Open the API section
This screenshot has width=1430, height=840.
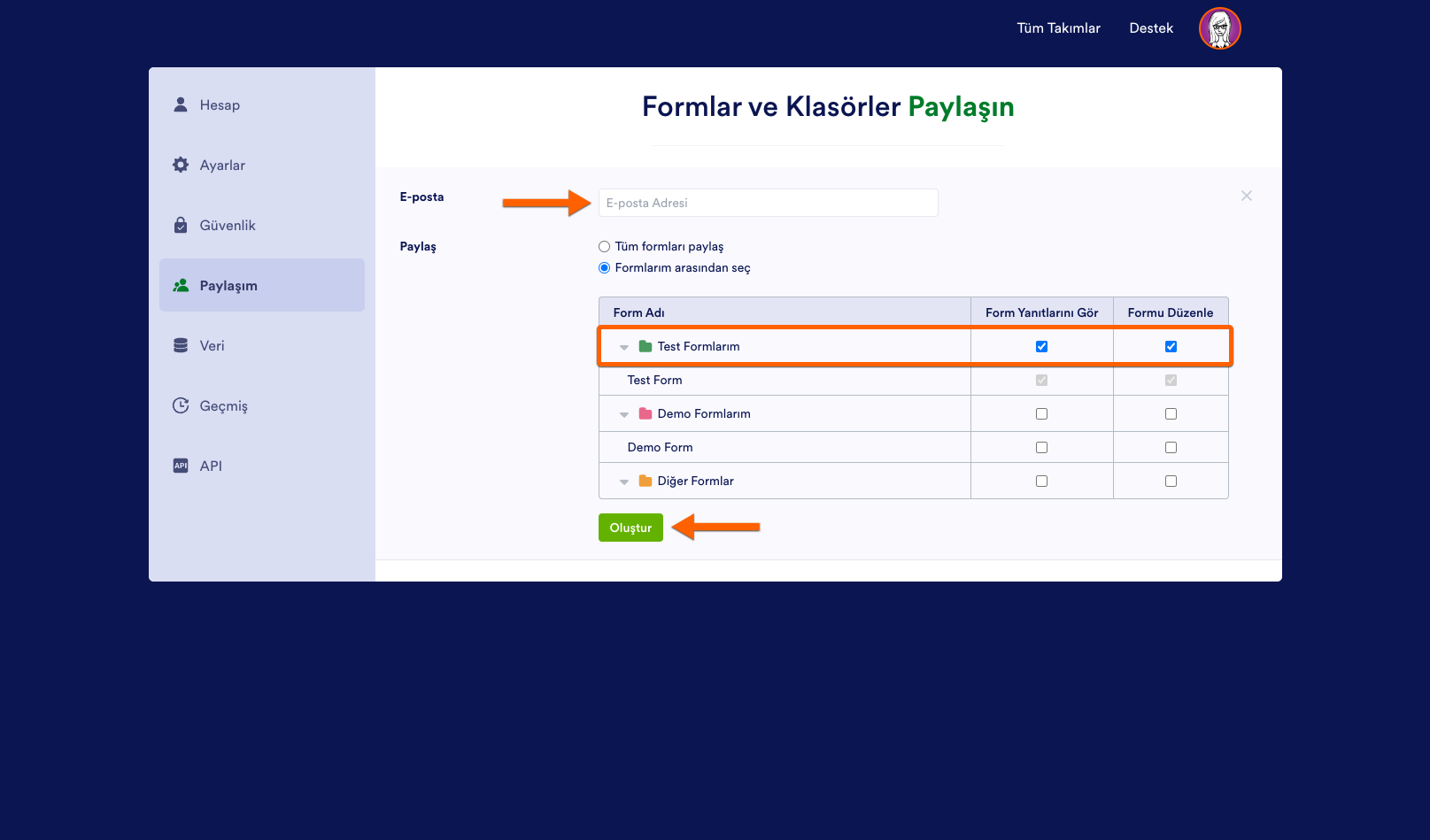(262, 466)
